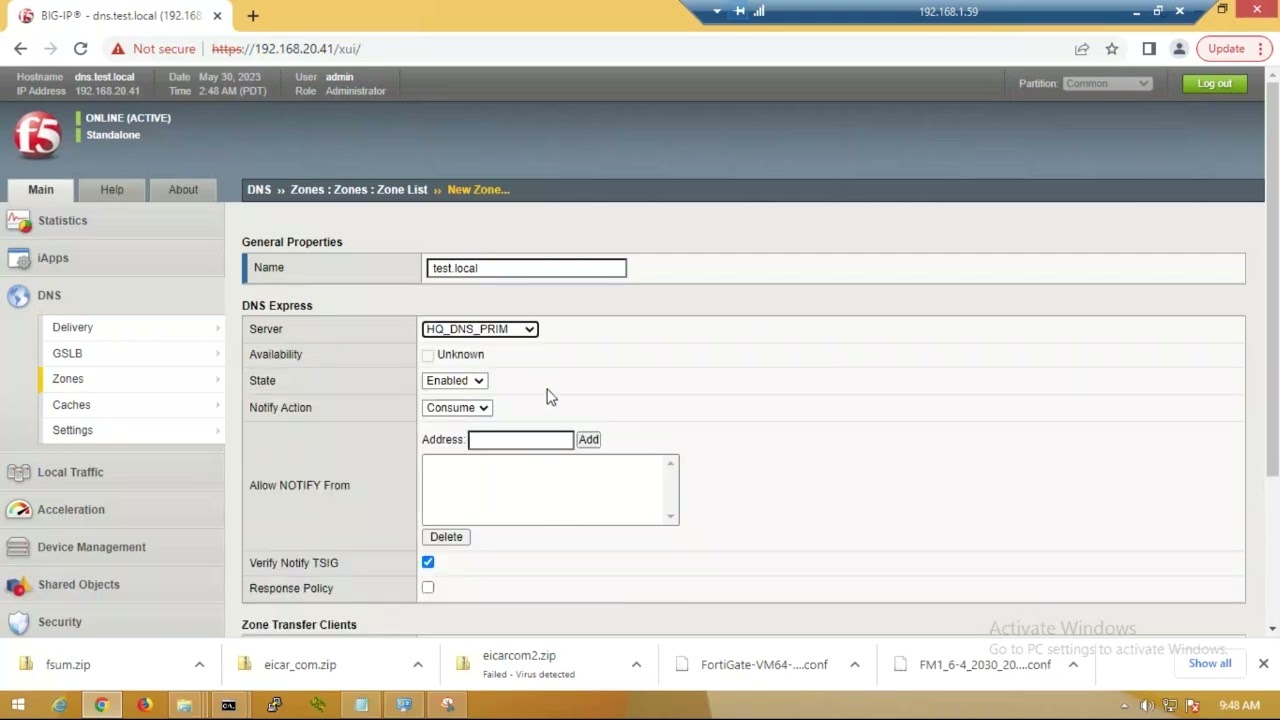Screen dimensions: 1280x720
Task: Open a new browser tab
Action: pyautogui.click(x=252, y=16)
